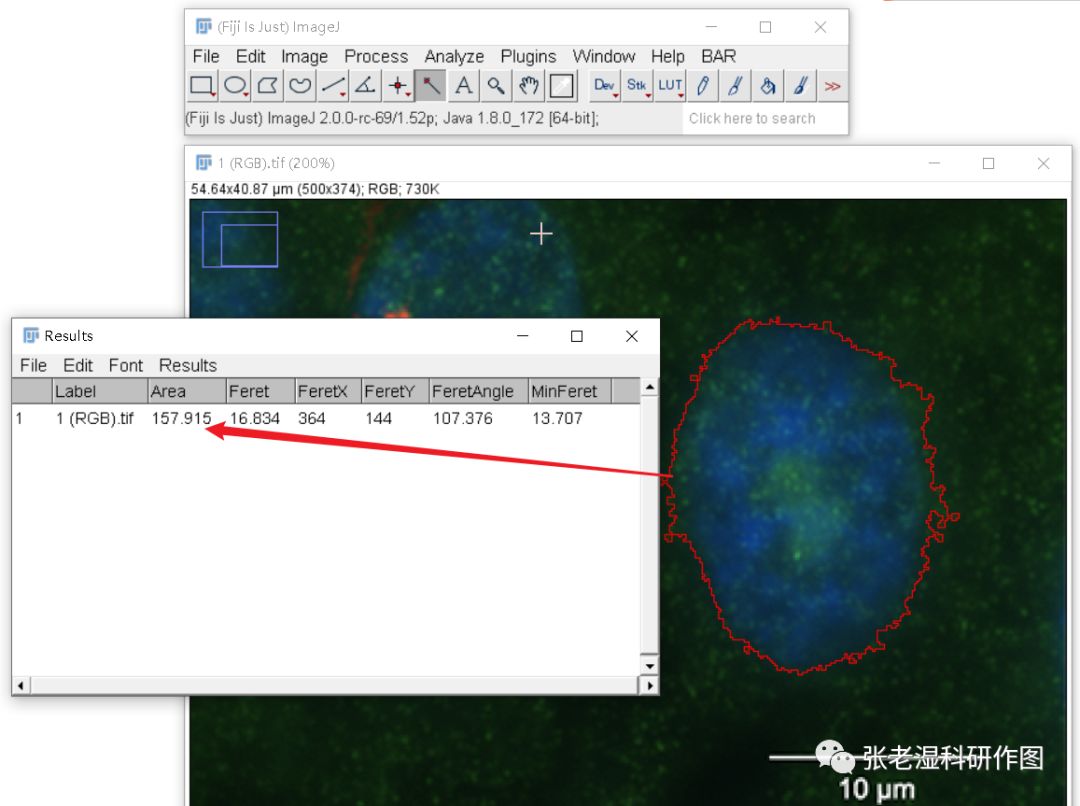Open Results menu in Results window

point(188,365)
